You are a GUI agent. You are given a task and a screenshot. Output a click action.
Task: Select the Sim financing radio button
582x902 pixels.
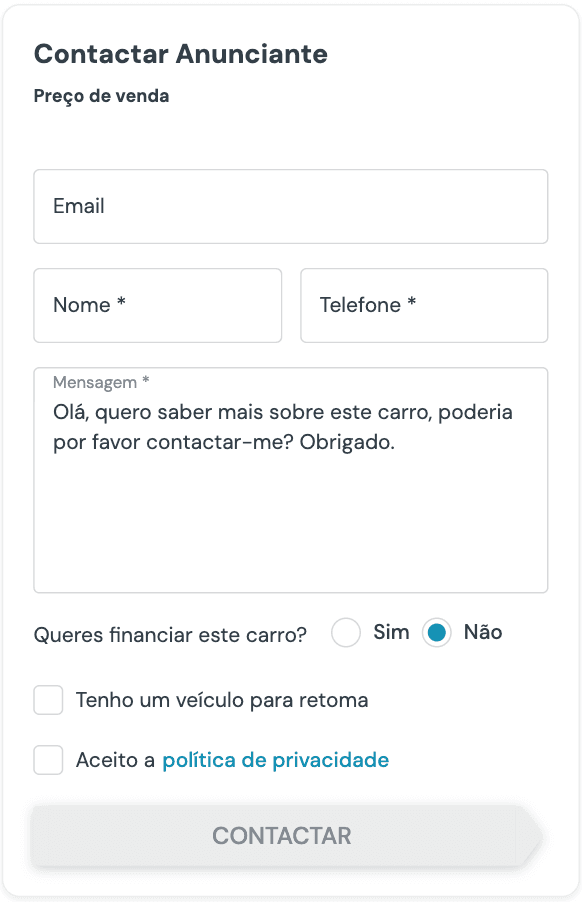click(x=345, y=633)
